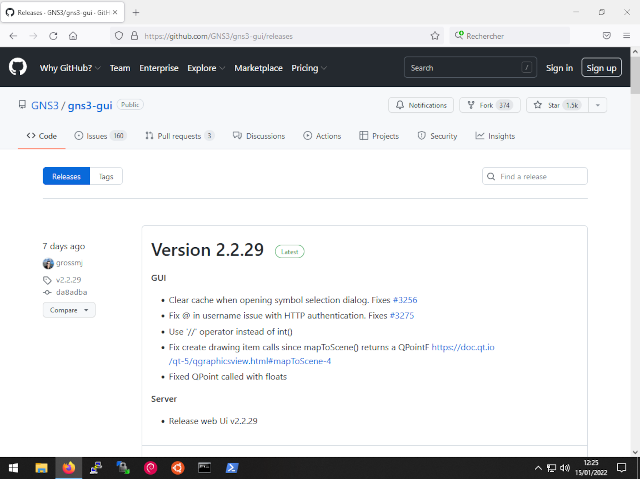640x479 pixels.
Task: Open the GNS3 organization link
Action: point(45,105)
